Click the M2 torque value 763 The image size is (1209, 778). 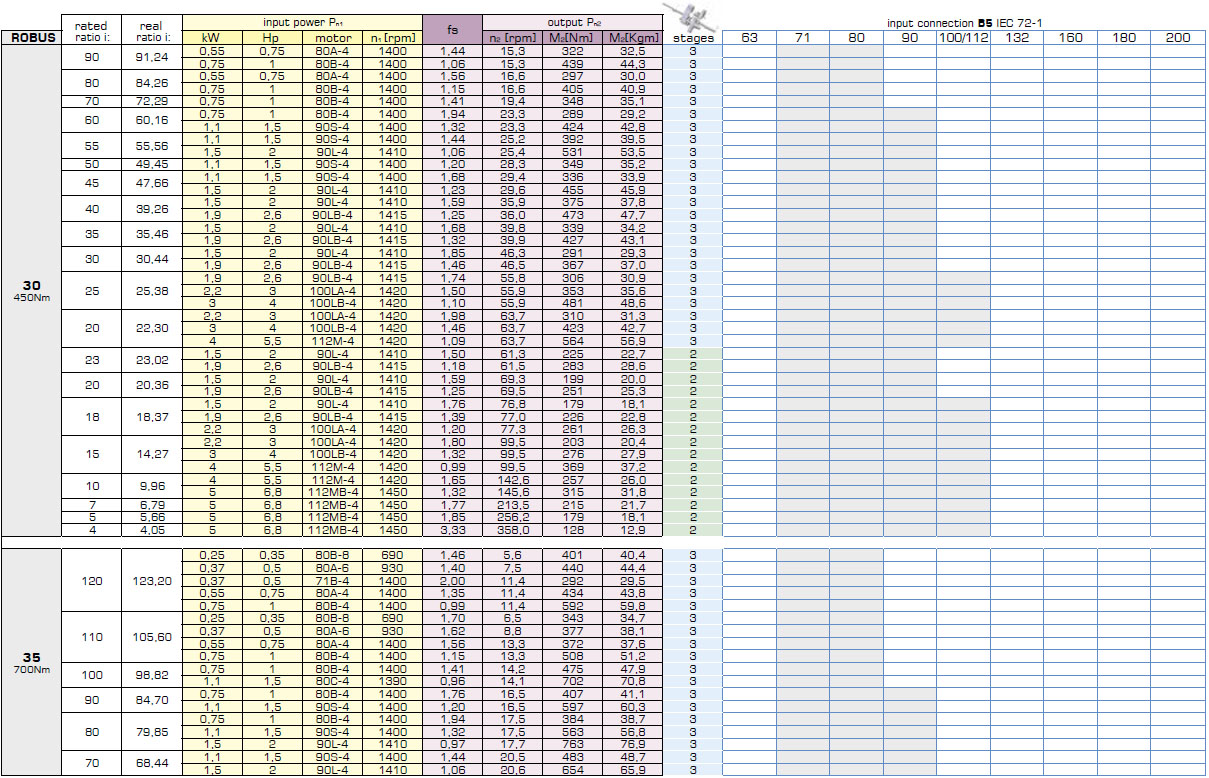tap(573, 744)
